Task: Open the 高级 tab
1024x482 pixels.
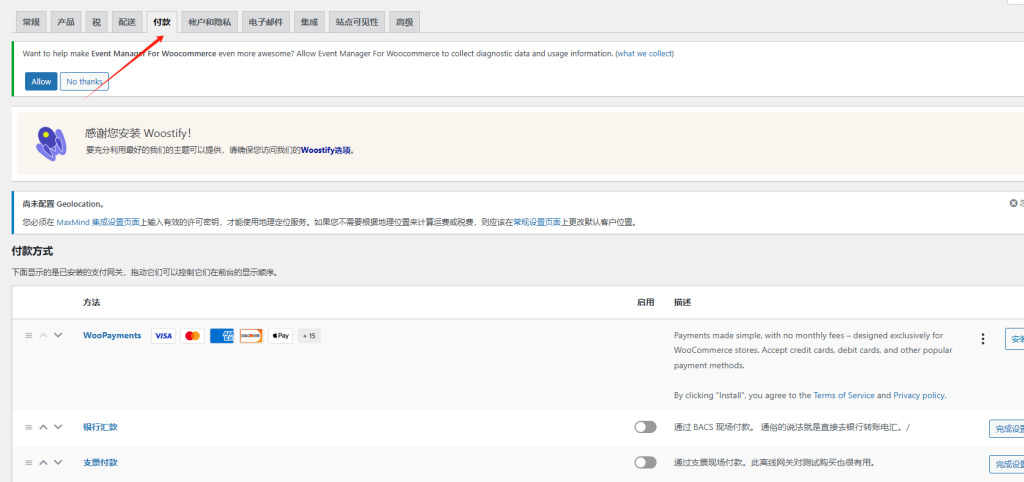Action: click(404, 22)
